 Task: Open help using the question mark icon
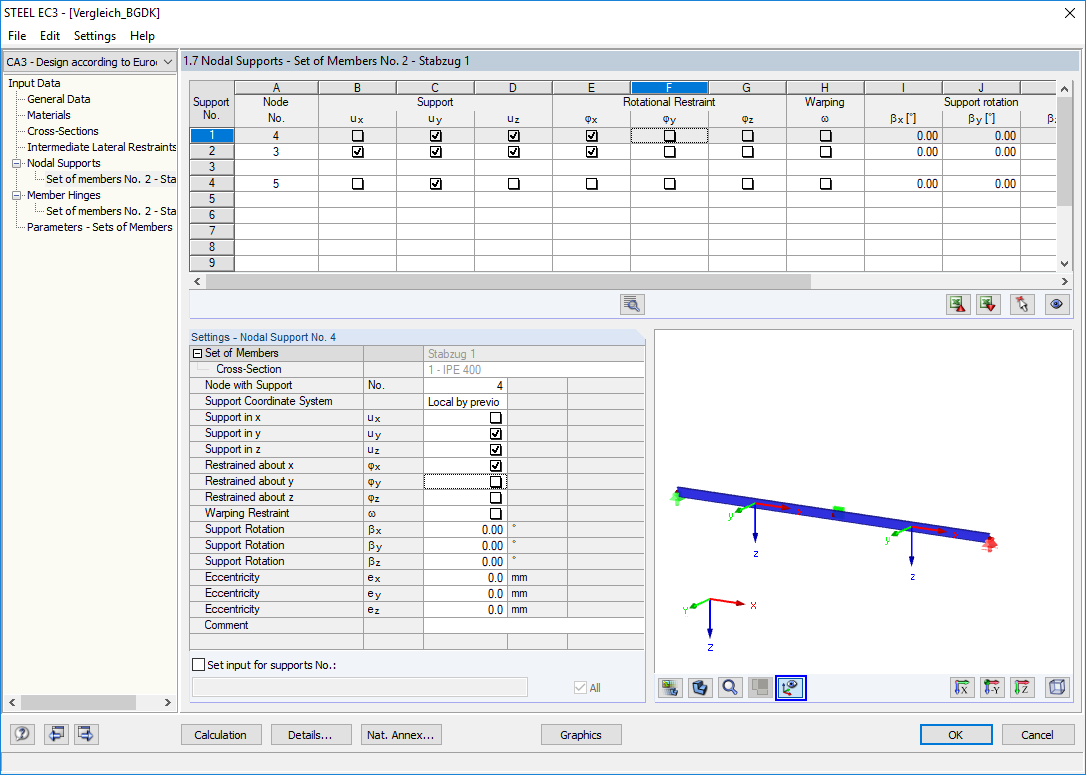[x=21, y=734]
